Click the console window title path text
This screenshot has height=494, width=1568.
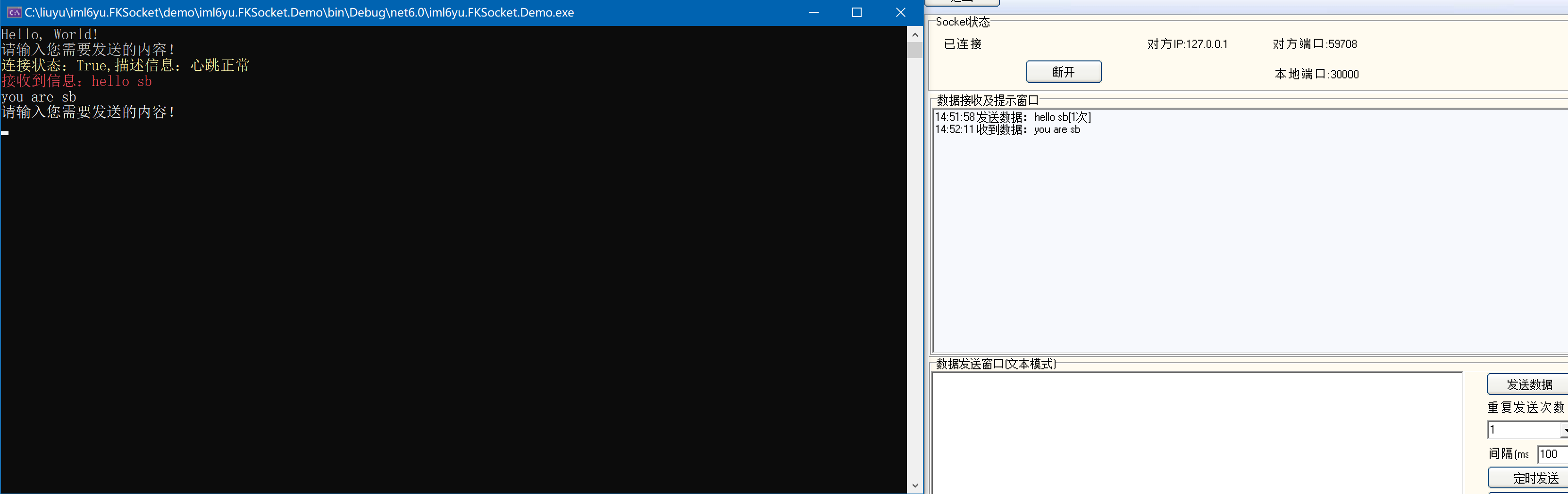[300, 12]
